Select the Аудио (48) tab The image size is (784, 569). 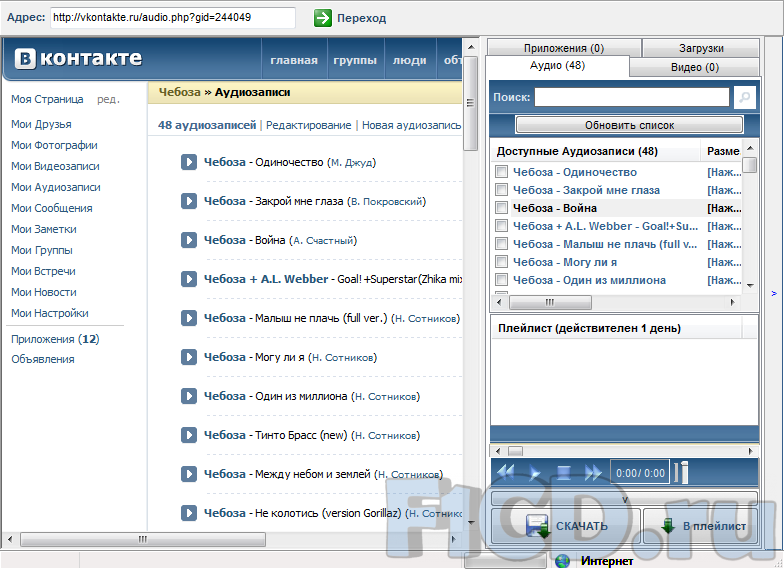pos(557,66)
